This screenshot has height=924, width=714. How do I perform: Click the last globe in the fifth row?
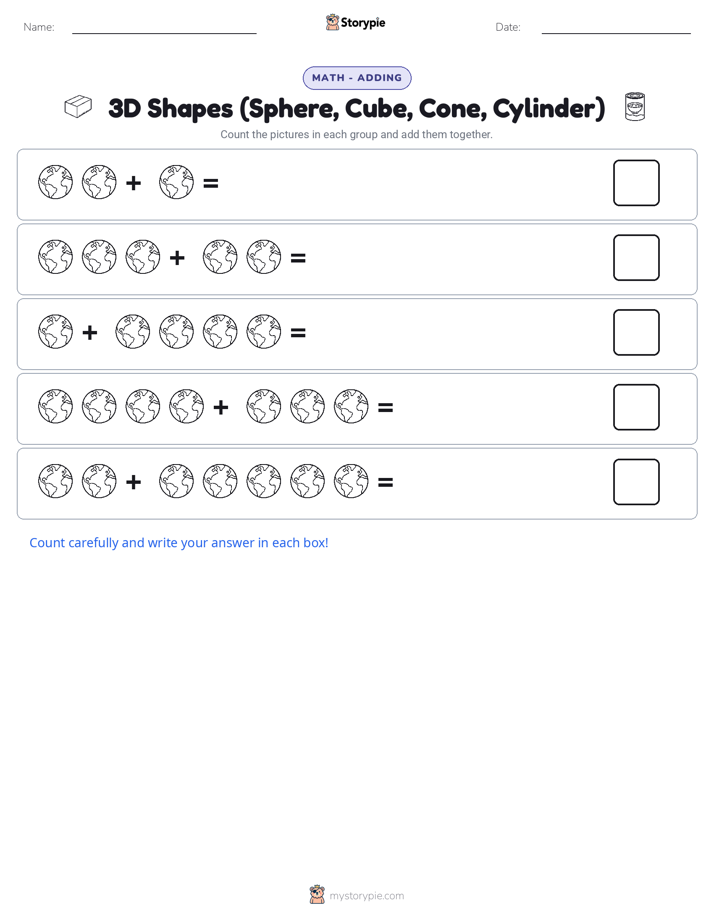351,481
